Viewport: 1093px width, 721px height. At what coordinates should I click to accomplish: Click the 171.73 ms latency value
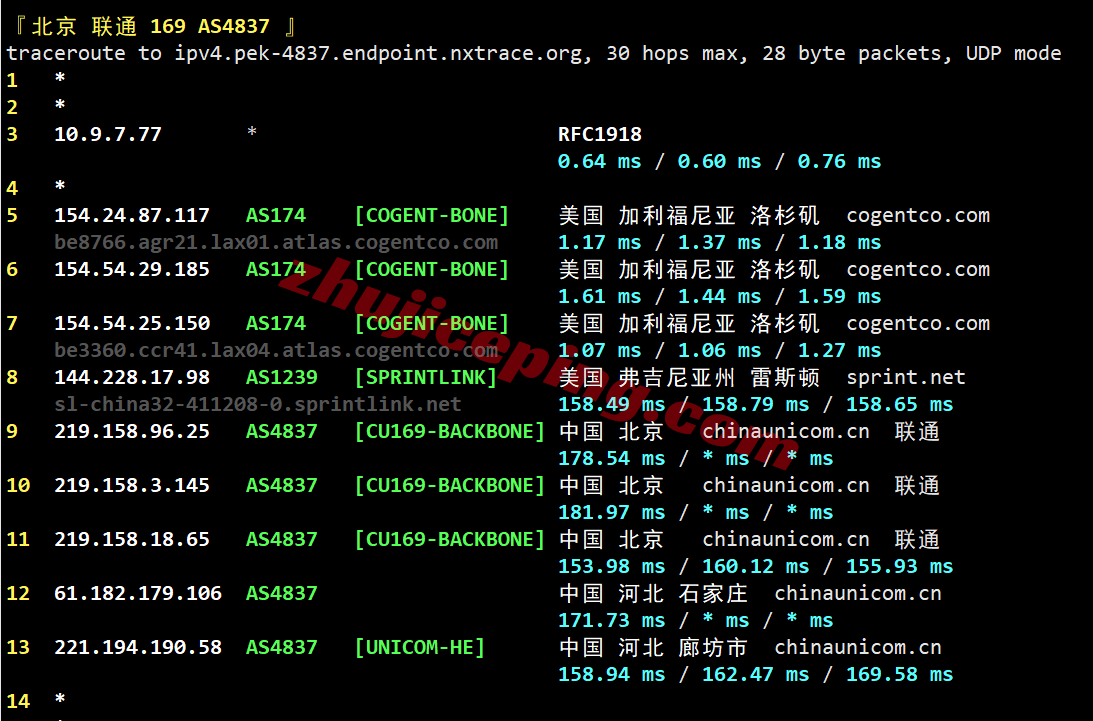(611, 621)
